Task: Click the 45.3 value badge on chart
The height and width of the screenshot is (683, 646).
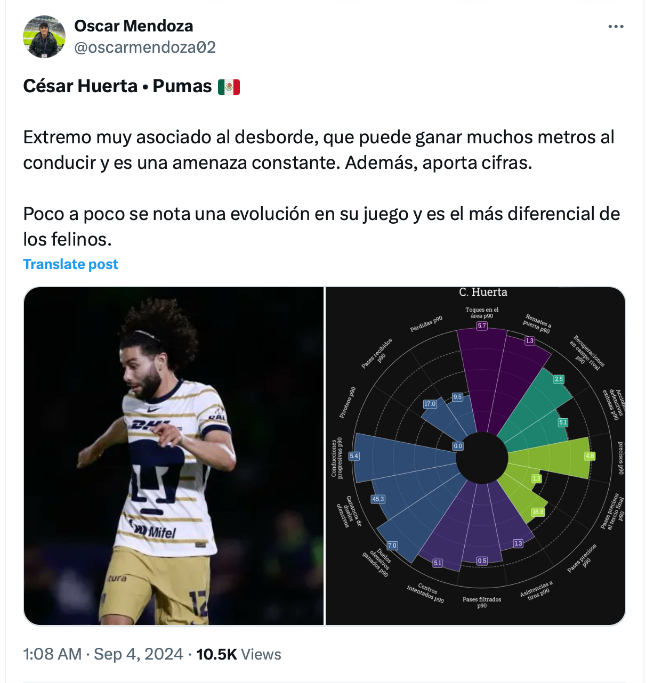Action: coord(378,498)
